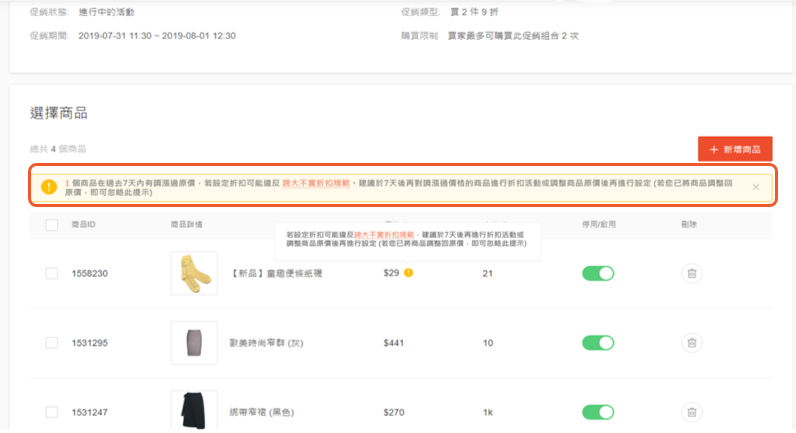
Task: Delete product 1531295 using its trash icon
Action: [x=691, y=343]
